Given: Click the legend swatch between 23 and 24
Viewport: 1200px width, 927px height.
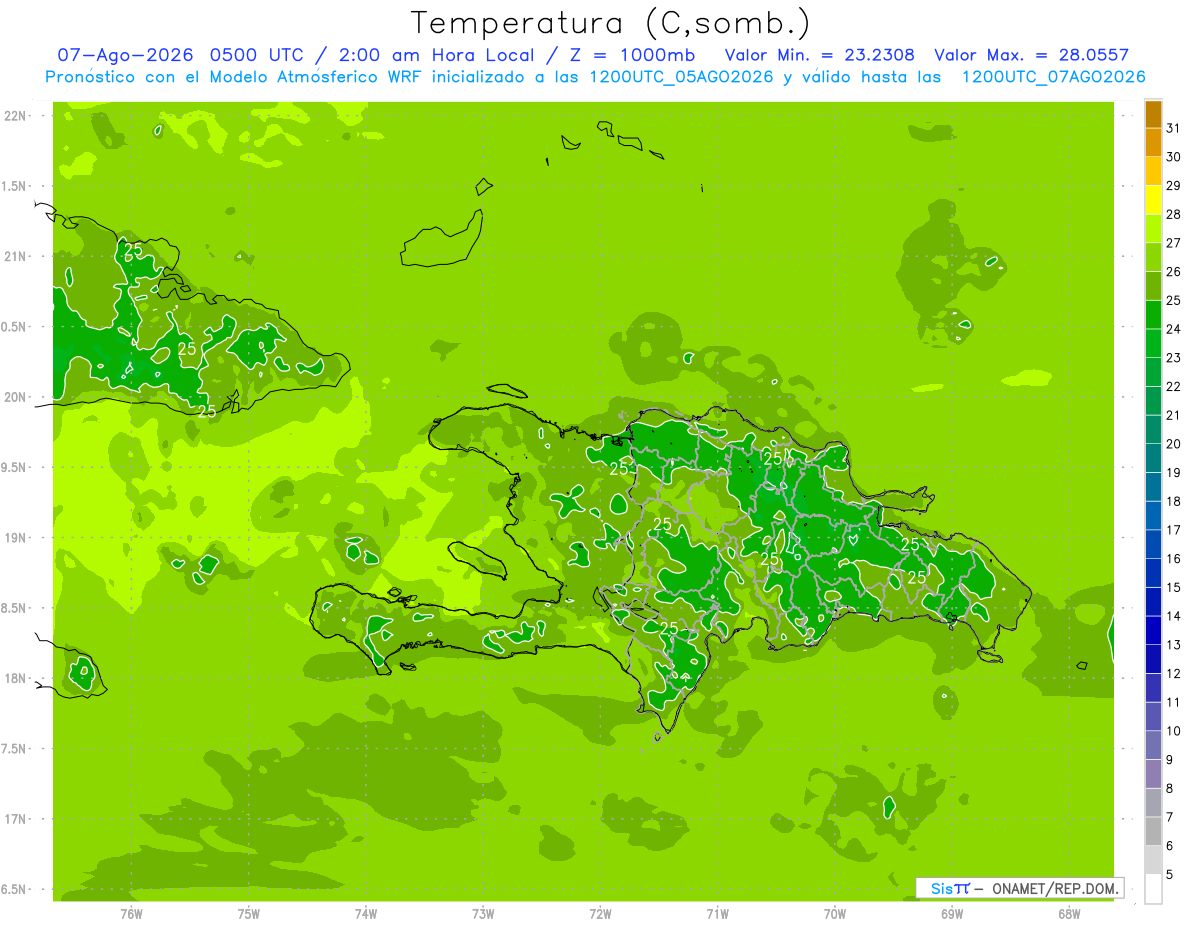Looking at the screenshot, I should click(1153, 343).
